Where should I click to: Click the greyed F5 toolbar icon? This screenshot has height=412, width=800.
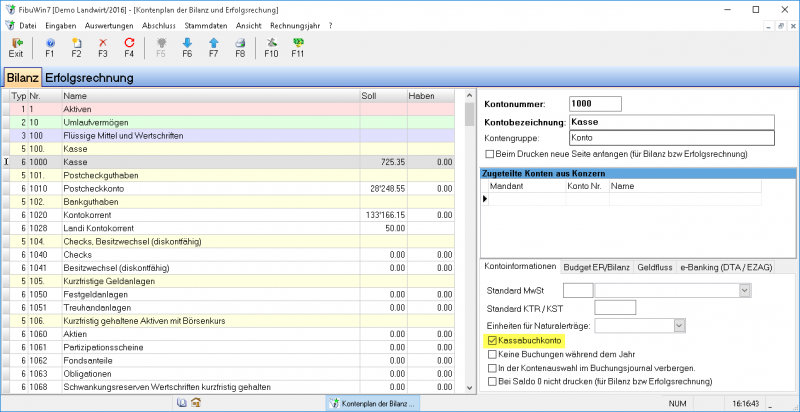point(161,47)
